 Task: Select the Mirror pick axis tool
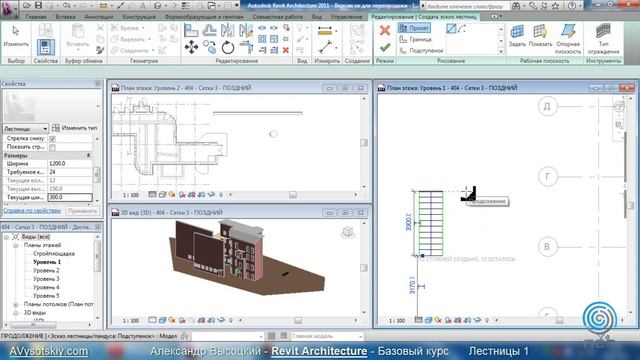[x=227, y=31]
